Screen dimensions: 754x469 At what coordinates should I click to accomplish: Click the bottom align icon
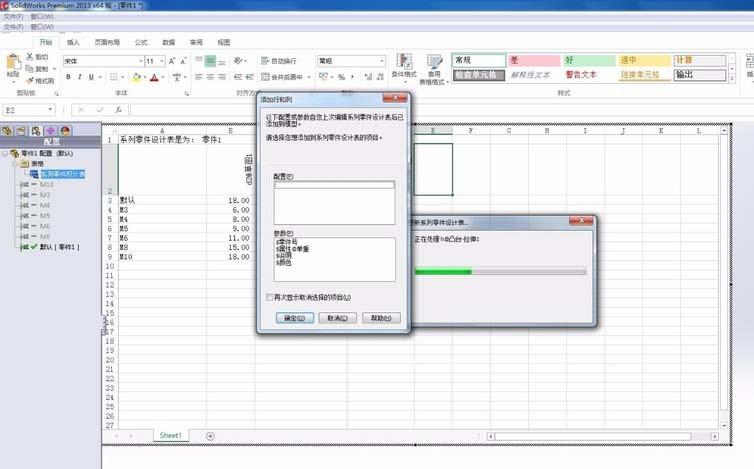(x=222, y=61)
